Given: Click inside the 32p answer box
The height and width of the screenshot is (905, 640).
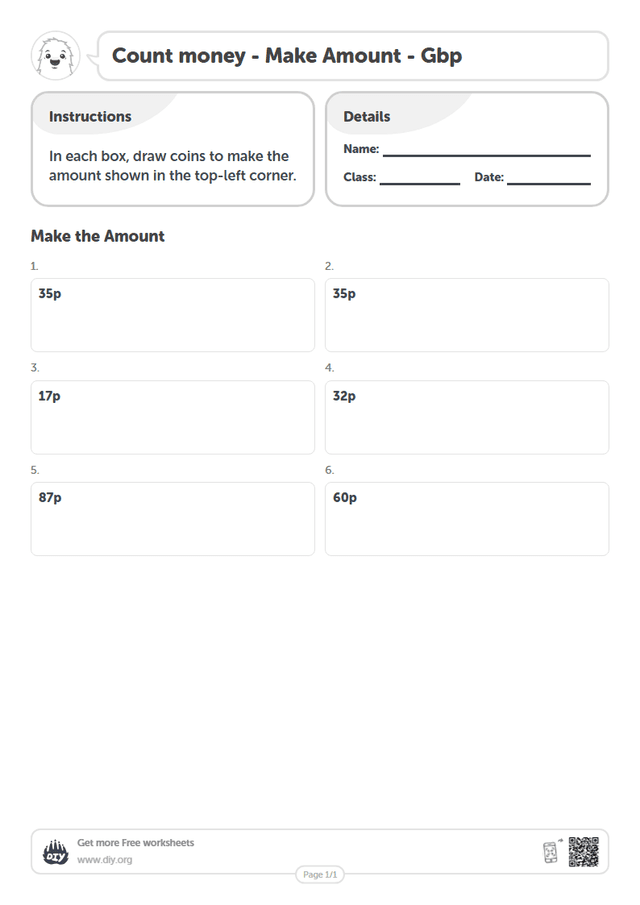Looking at the screenshot, I should click(x=467, y=417).
